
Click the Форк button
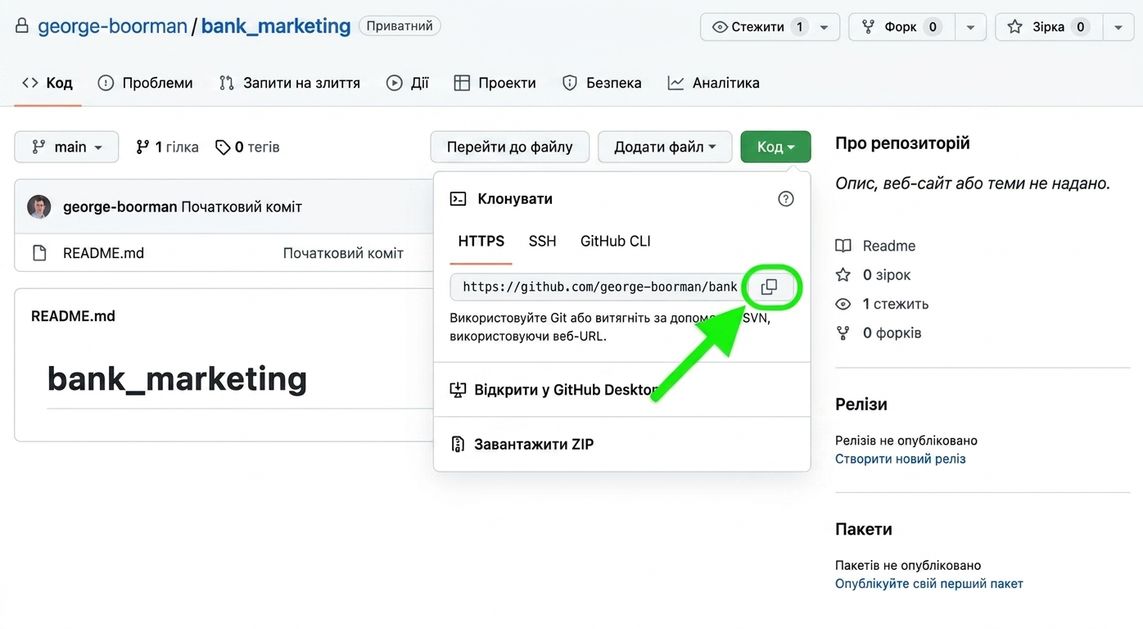coord(901,27)
